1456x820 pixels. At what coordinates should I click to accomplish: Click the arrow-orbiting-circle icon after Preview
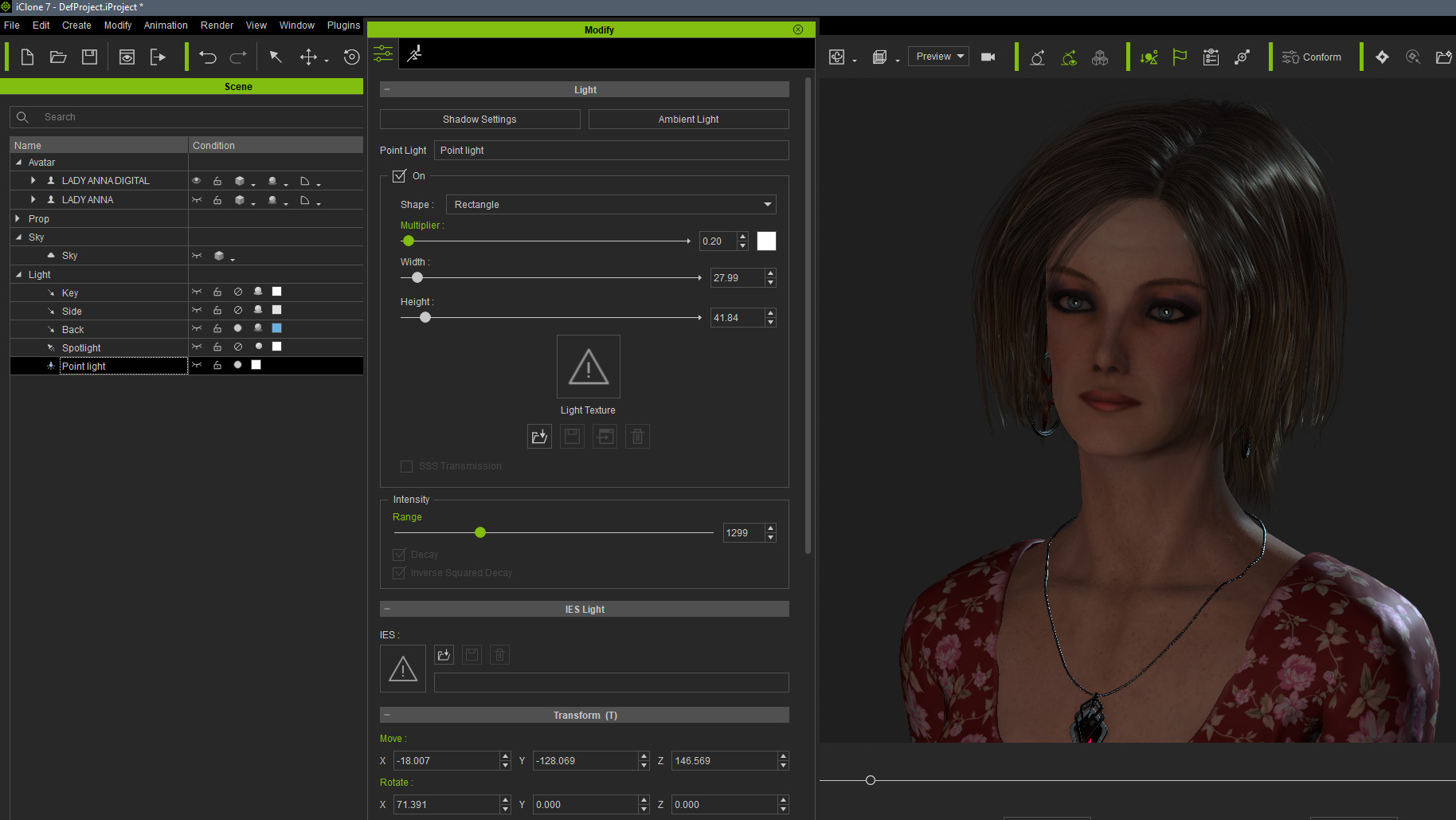click(x=1037, y=57)
